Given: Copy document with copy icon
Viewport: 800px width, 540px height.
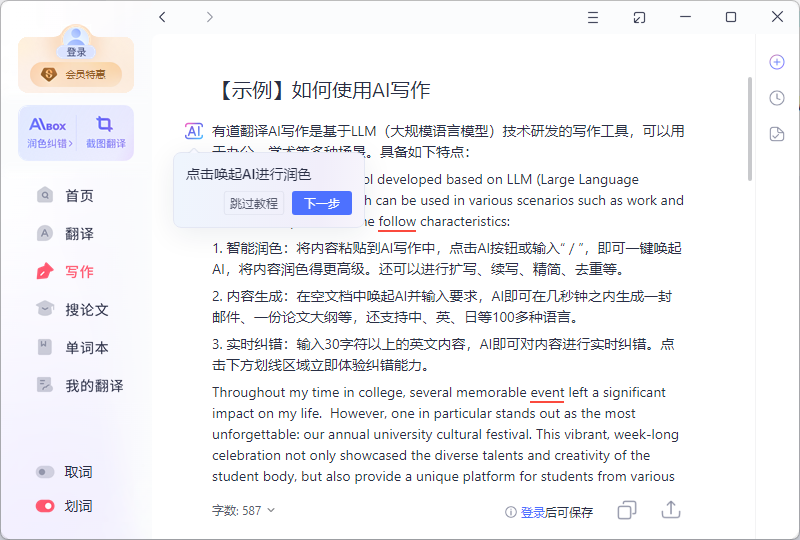Looking at the screenshot, I should click(x=627, y=510).
